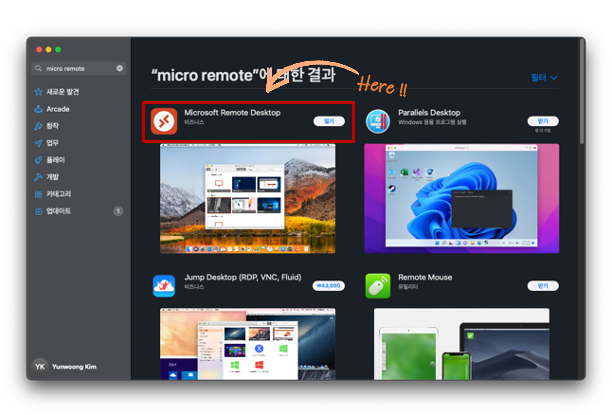This screenshot has width=612, height=415.
Task: Click the Remote Mouse app icon
Action: [377, 286]
